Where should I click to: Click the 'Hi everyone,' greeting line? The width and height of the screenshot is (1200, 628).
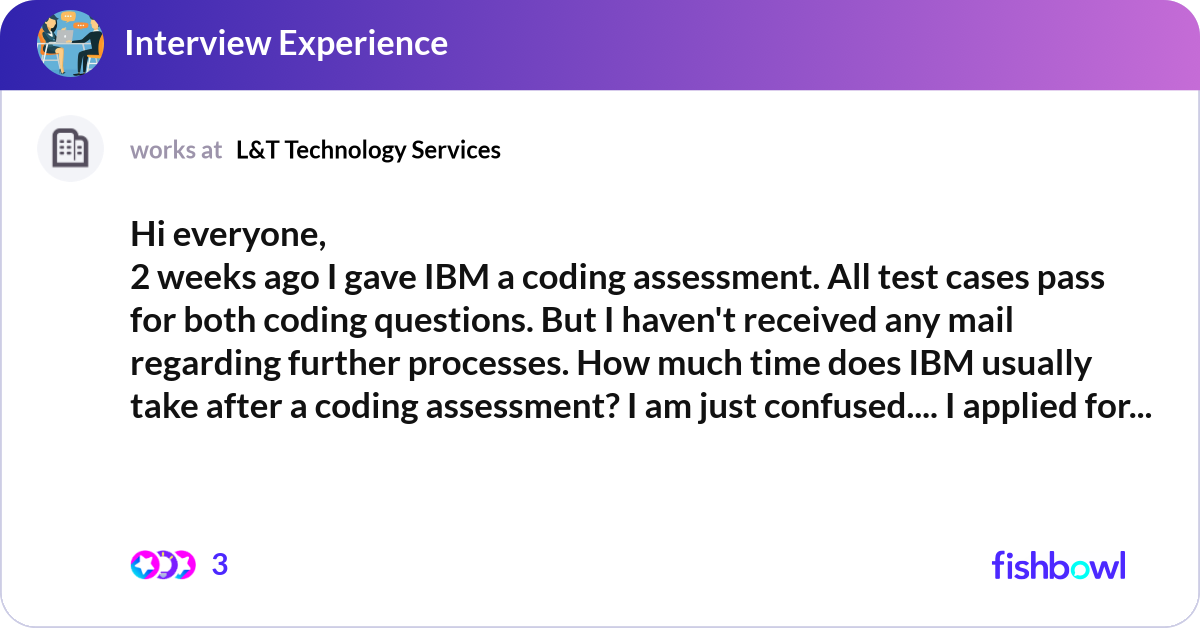point(228,235)
